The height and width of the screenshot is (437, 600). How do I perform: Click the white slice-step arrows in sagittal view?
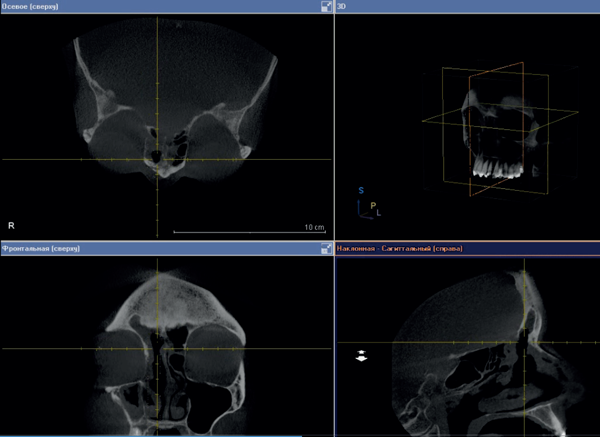click(x=362, y=355)
